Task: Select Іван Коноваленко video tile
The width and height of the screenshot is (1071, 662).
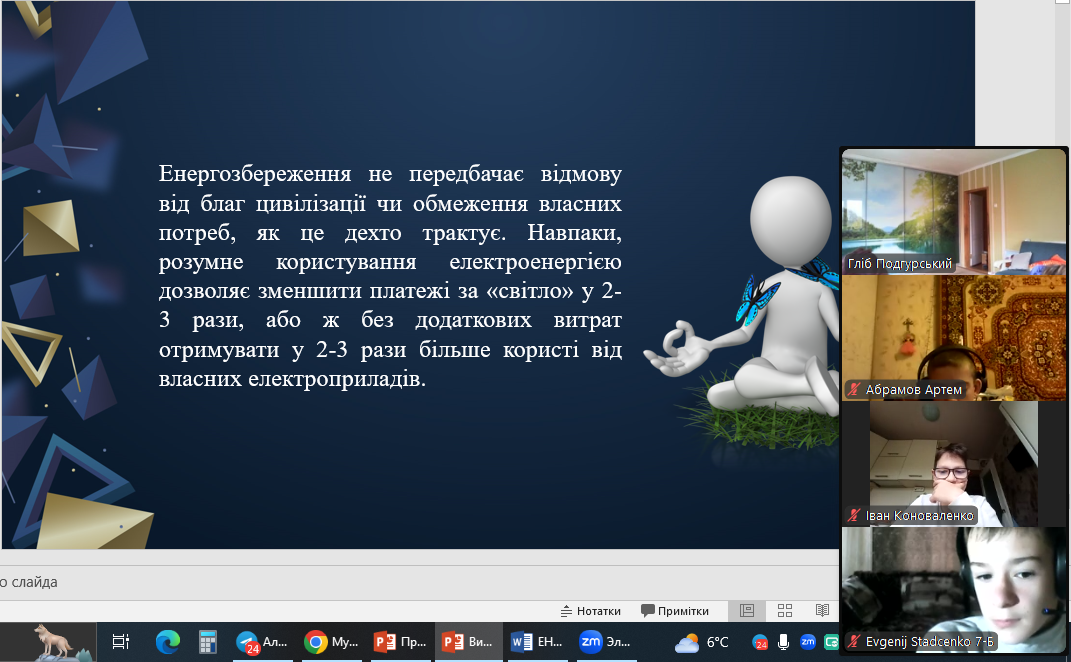Action: click(x=954, y=463)
